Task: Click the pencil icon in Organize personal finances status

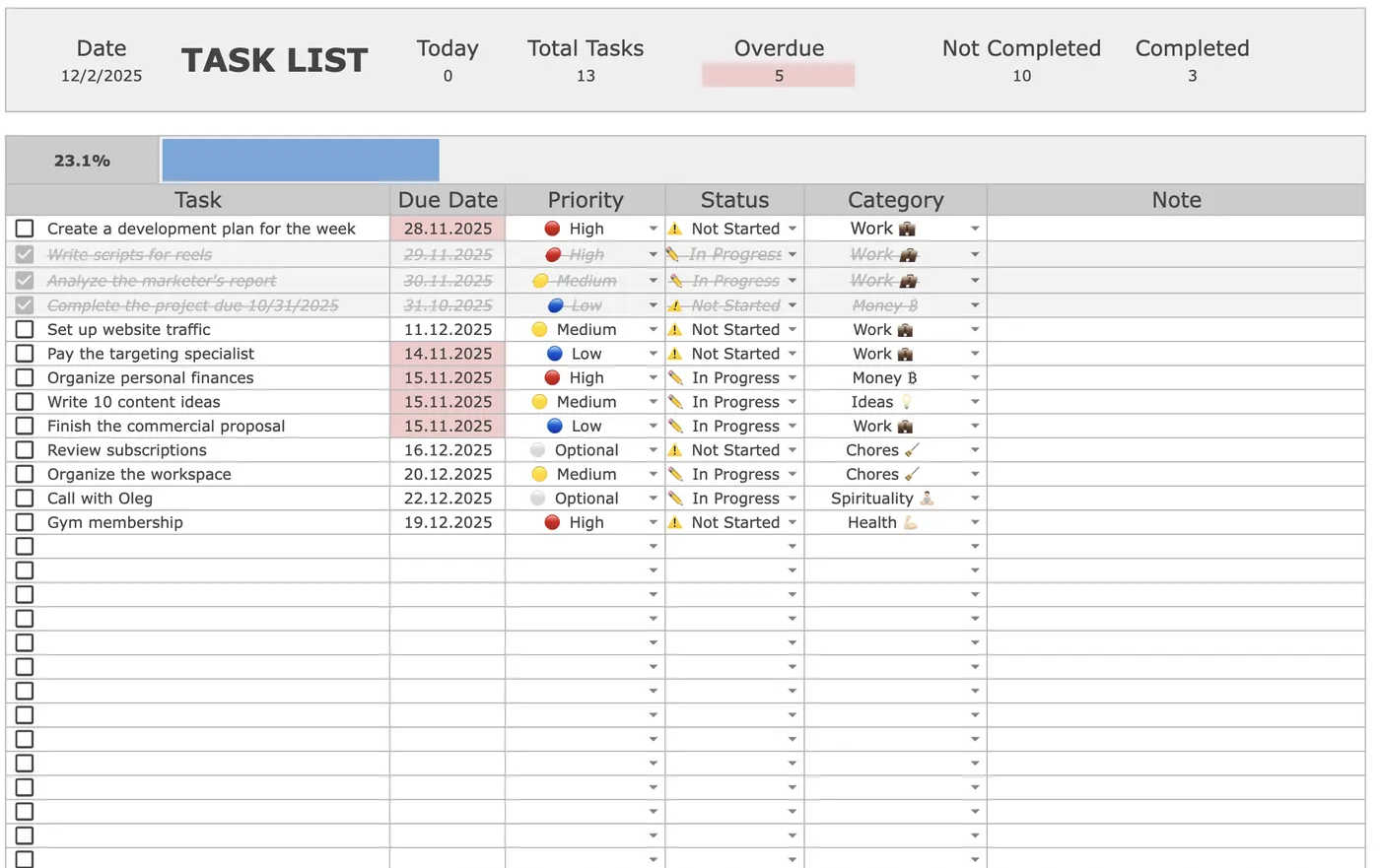Action: click(x=675, y=378)
